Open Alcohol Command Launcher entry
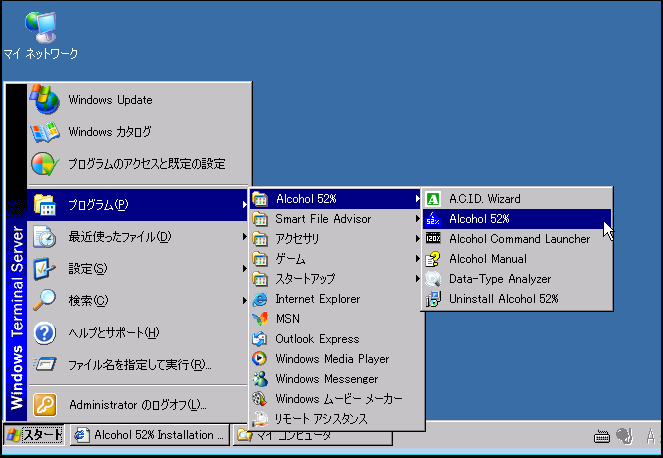Screen dimensions: 663x458 click(517, 239)
